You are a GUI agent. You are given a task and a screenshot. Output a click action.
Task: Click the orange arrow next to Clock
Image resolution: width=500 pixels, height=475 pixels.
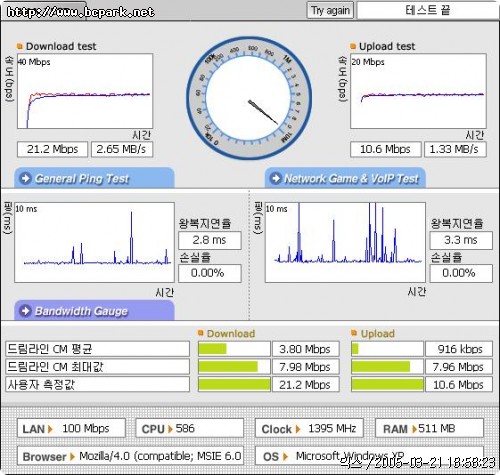(x=298, y=429)
